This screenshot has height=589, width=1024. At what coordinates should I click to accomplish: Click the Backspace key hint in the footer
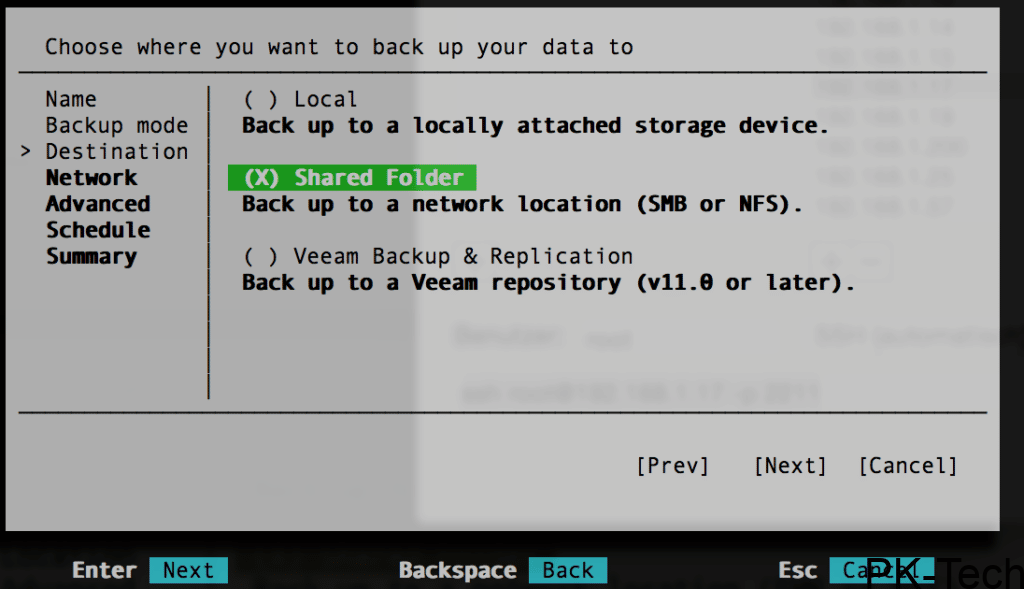(x=457, y=570)
